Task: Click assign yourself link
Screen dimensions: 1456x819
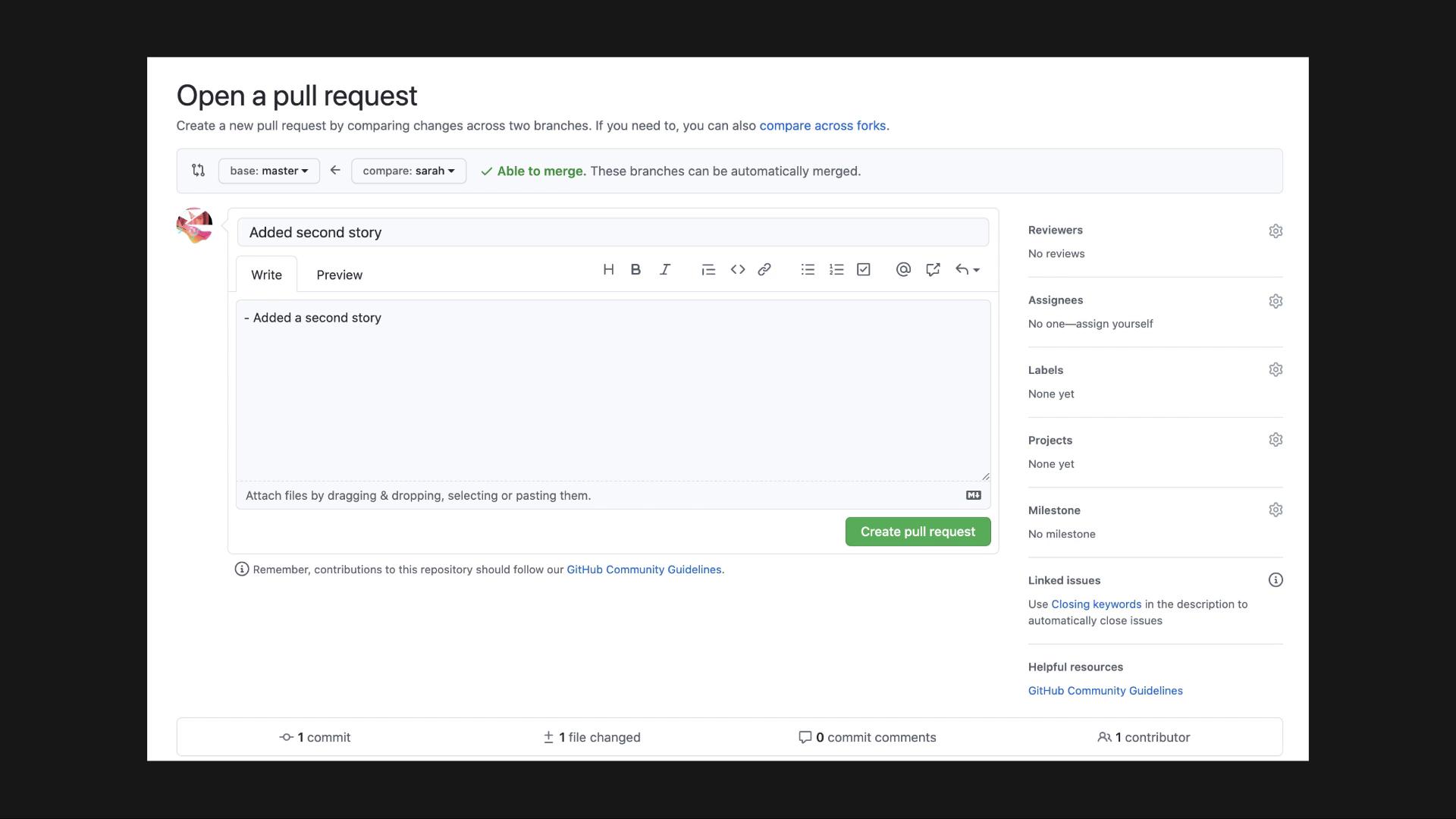Action: click(x=1114, y=324)
